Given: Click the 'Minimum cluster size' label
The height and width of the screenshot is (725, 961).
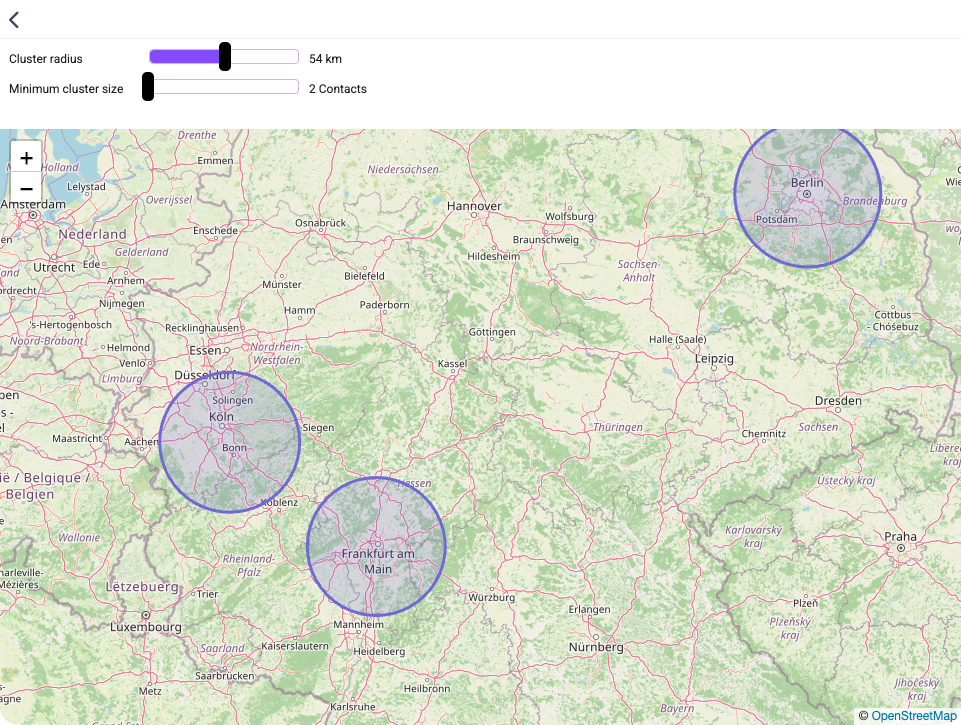Looking at the screenshot, I should [x=66, y=89].
